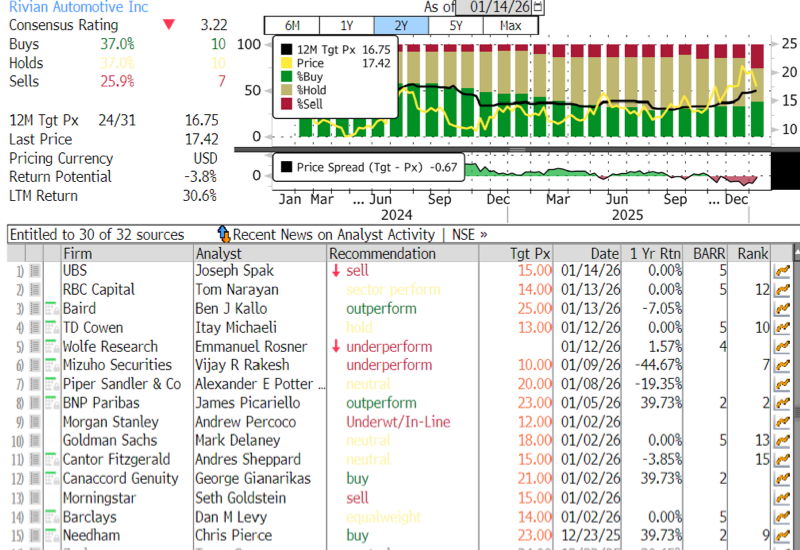Click the list icon beside UBS row
This screenshot has width=800, height=550.
pos(35,271)
